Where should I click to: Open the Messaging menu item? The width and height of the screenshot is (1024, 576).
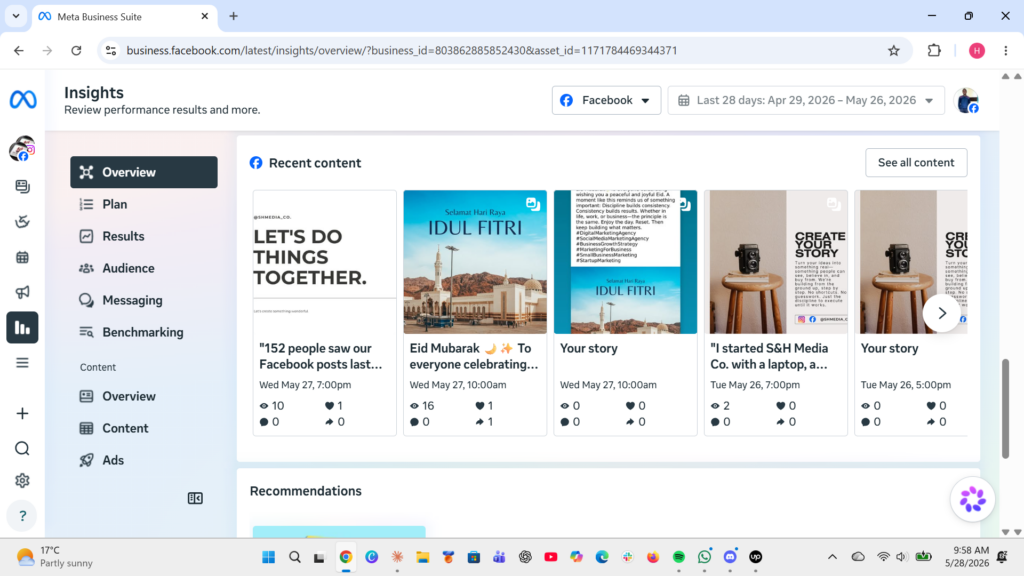[144, 300]
